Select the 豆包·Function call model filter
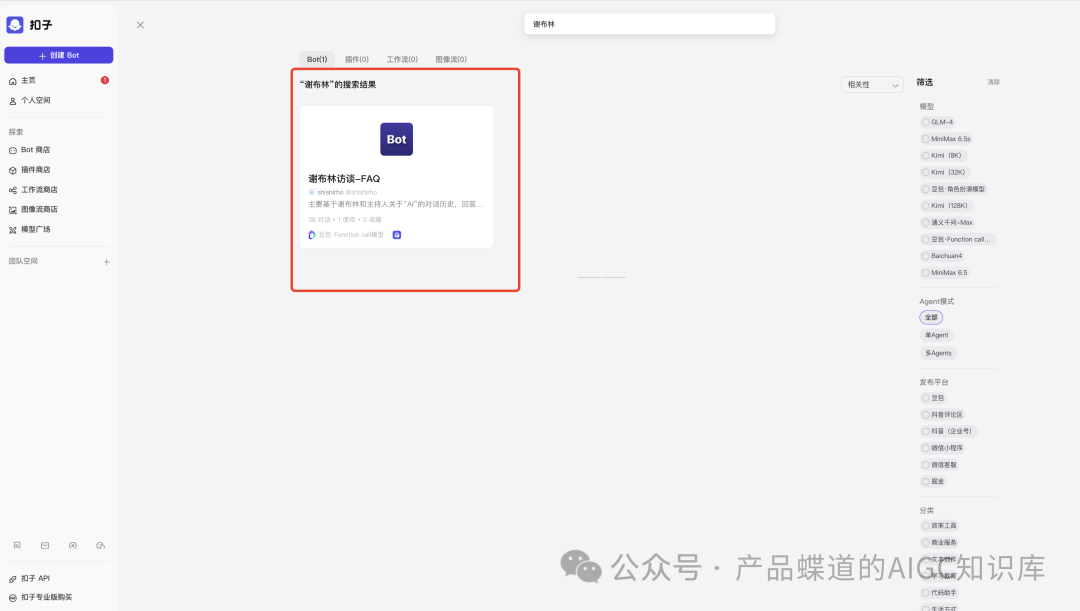Image resolution: width=1080 pixels, height=611 pixels. tap(956, 240)
